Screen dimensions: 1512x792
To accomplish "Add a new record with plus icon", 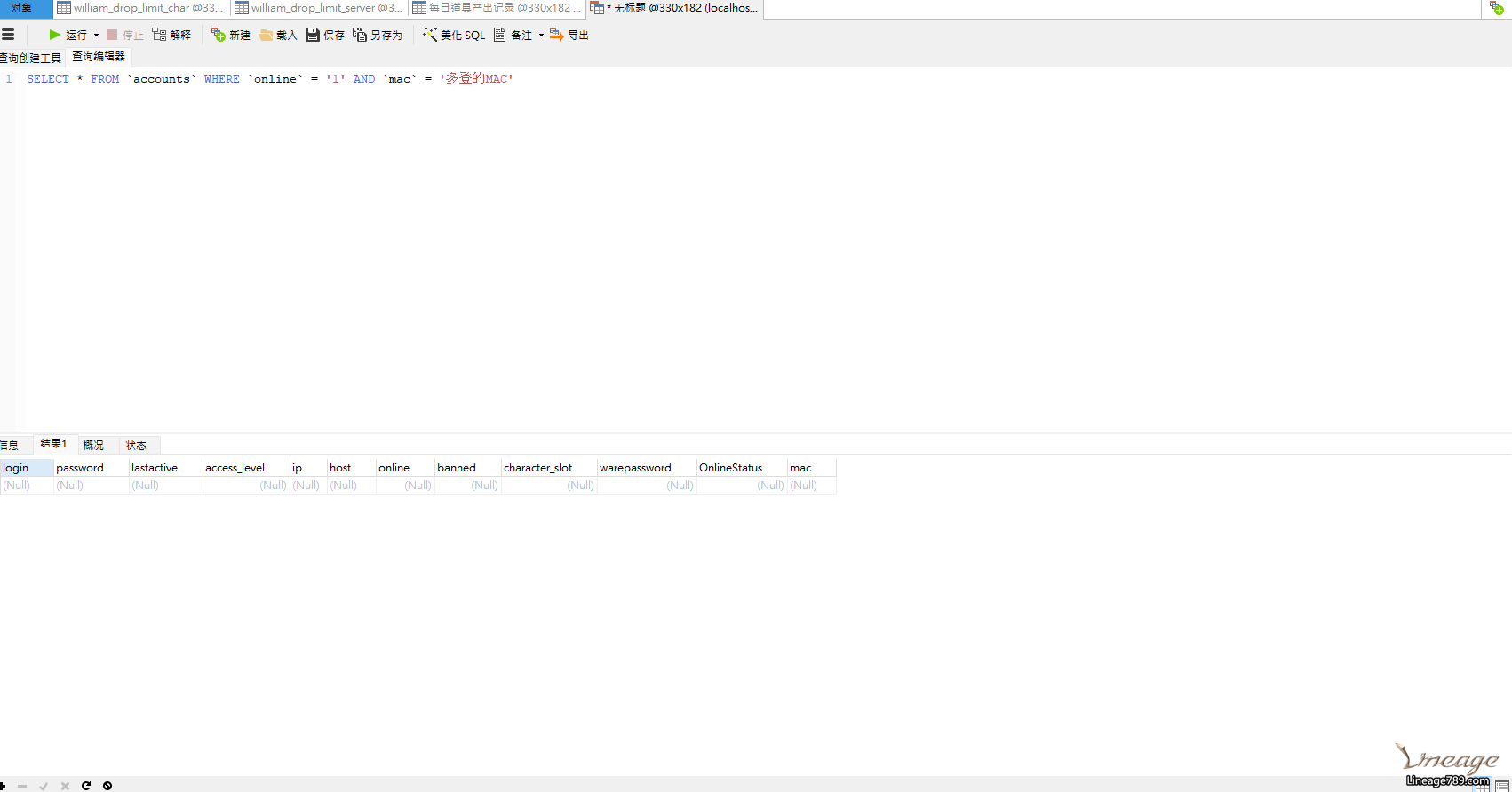I will 4,786.
